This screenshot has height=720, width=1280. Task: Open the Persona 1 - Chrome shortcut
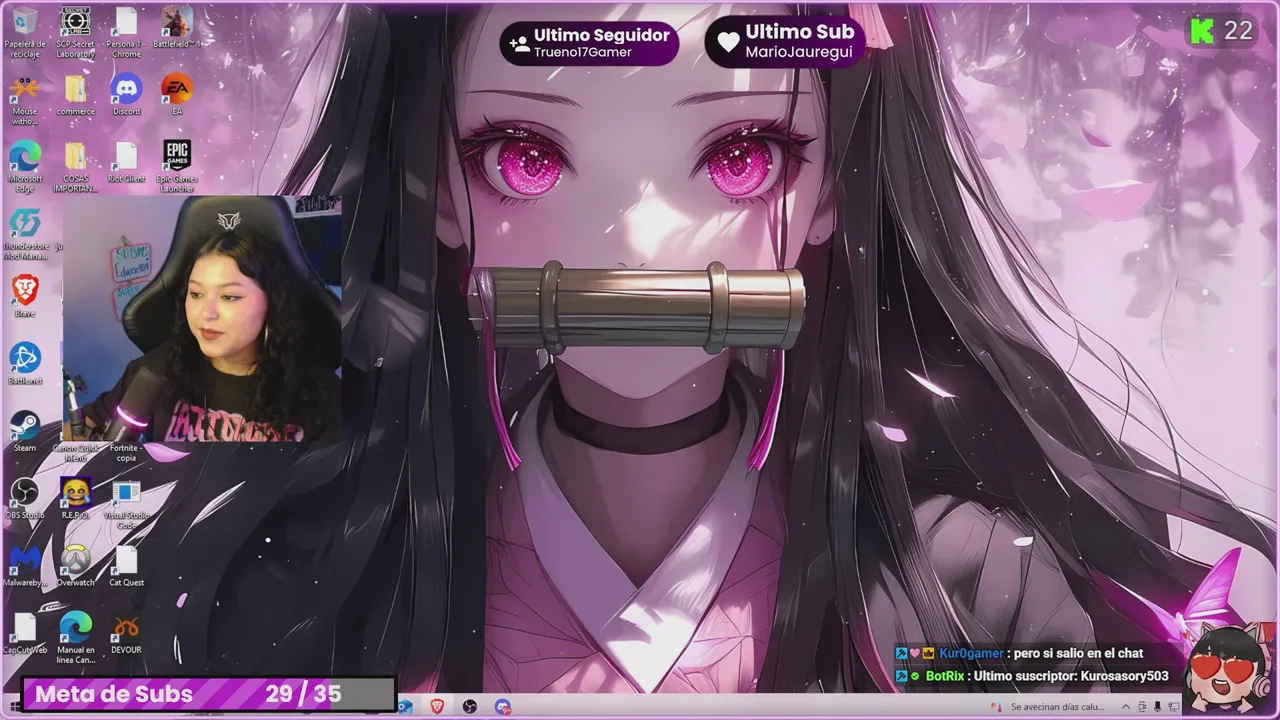[126, 33]
